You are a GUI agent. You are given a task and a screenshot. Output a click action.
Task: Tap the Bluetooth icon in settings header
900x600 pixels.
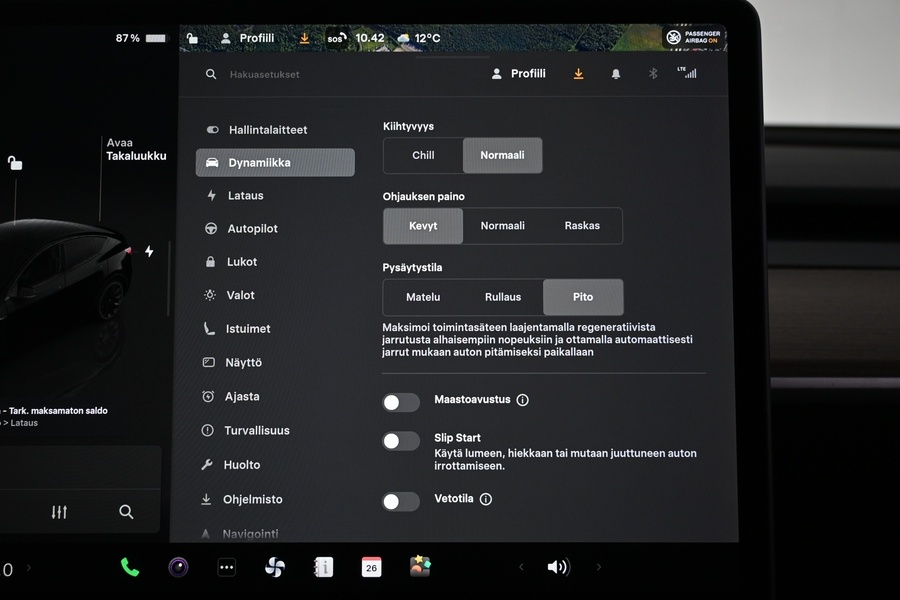point(653,74)
